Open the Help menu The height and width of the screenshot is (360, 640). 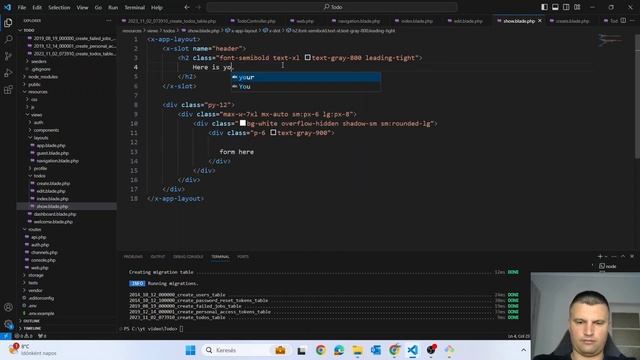tap(157, 7)
